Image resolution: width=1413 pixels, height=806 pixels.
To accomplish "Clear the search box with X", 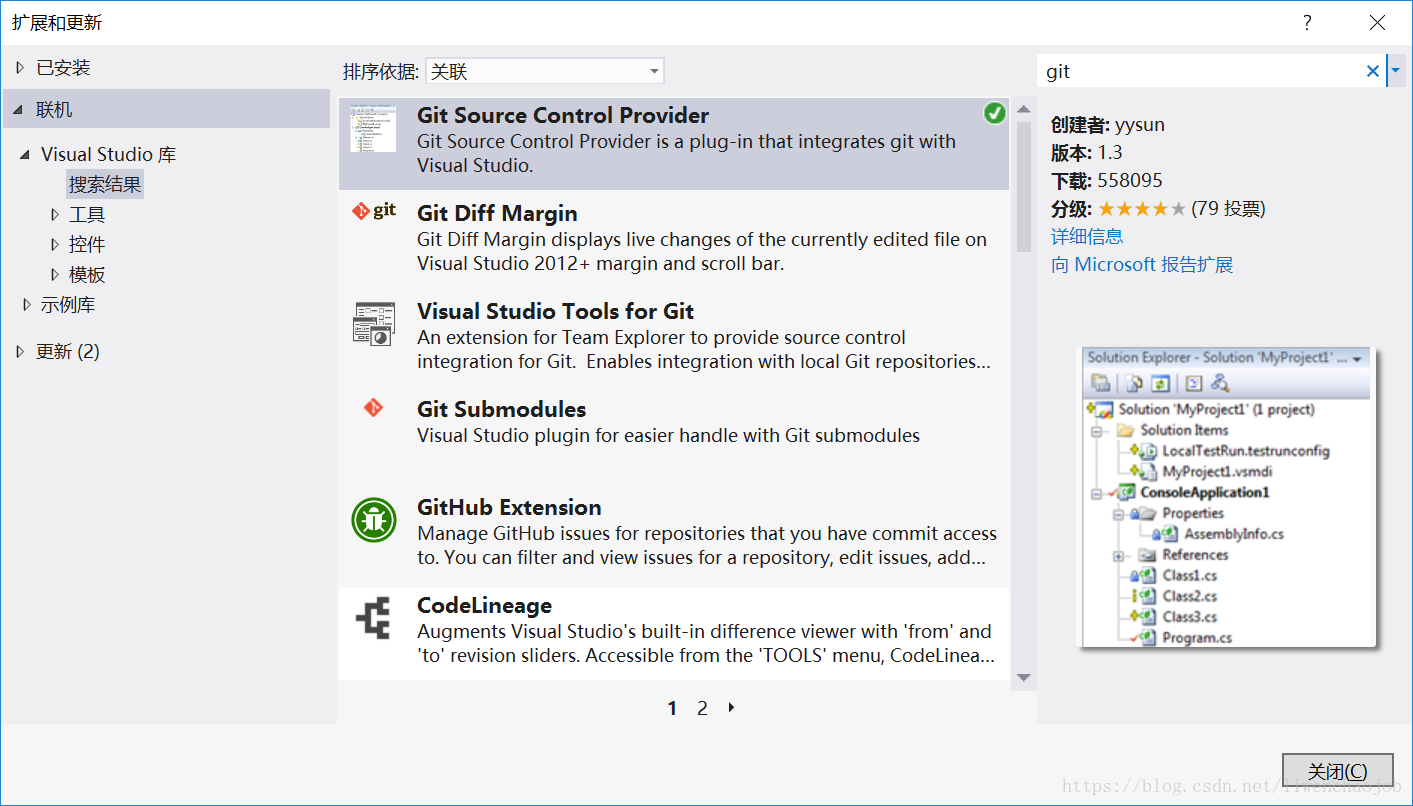I will click(x=1372, y=71).
